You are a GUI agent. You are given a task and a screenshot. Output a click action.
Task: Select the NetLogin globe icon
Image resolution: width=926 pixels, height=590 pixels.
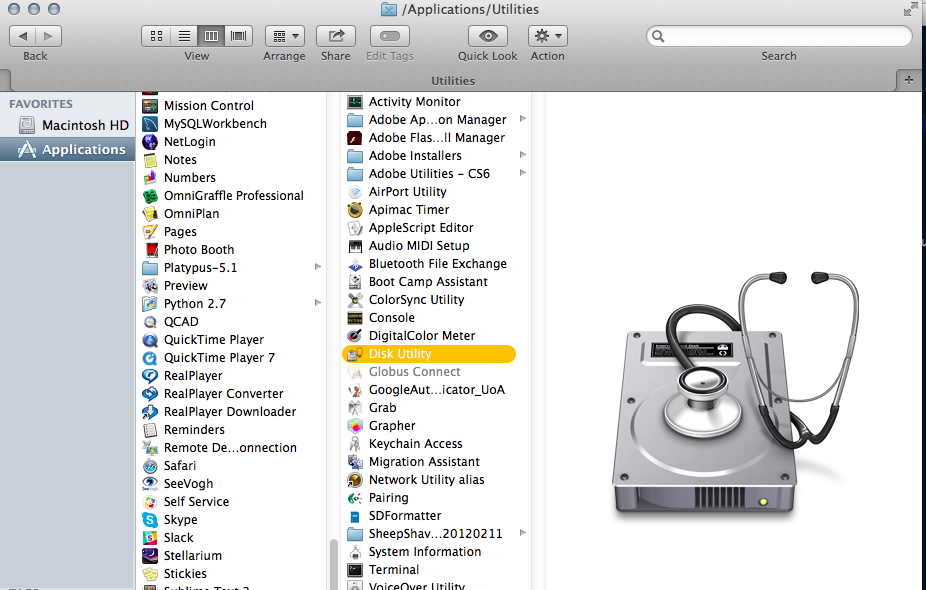pyautogui.click(x=150, y=142)
